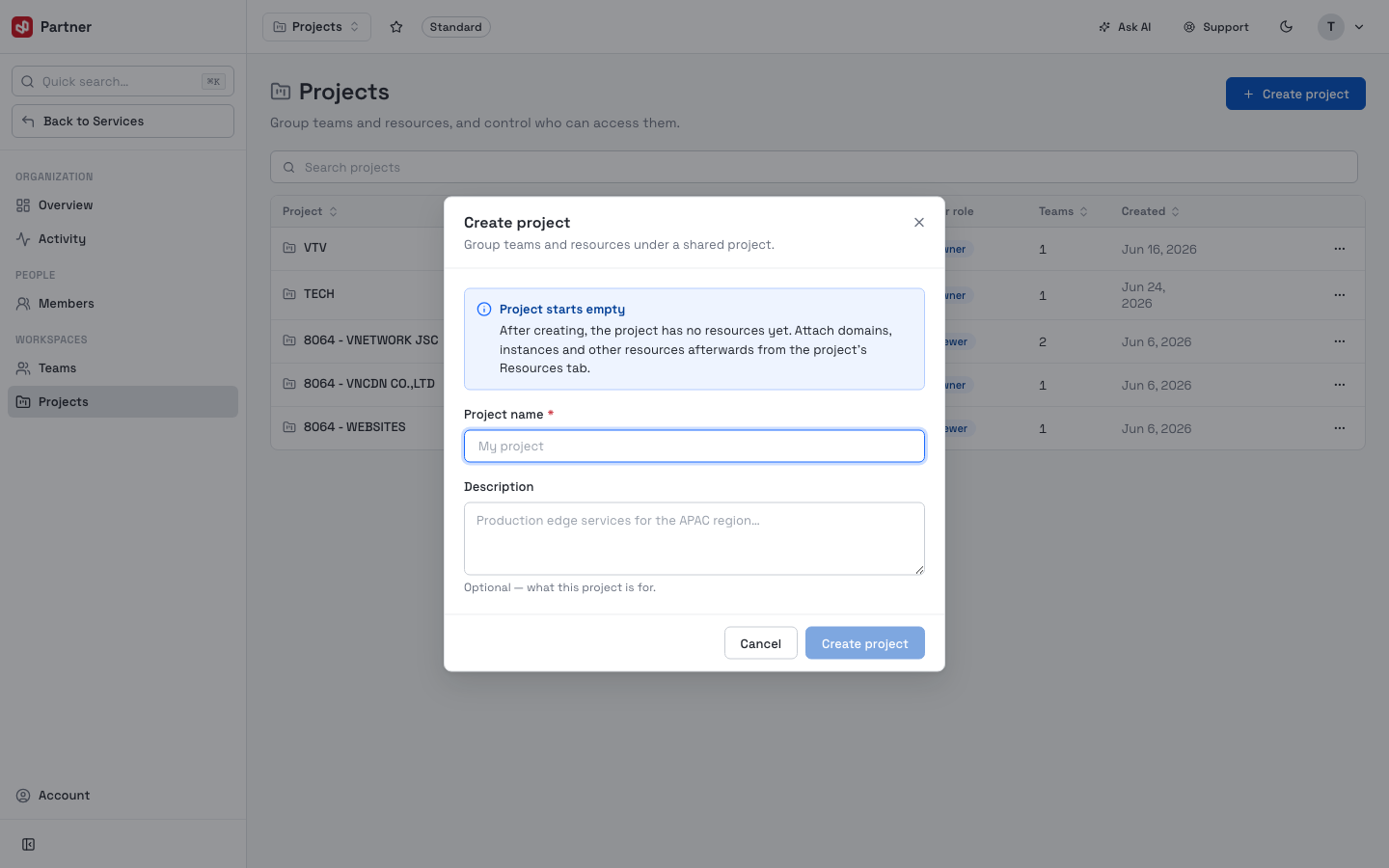1389x868 pixels.
Task: Click the Projects page title folder icon
Action: click(281, 92)
